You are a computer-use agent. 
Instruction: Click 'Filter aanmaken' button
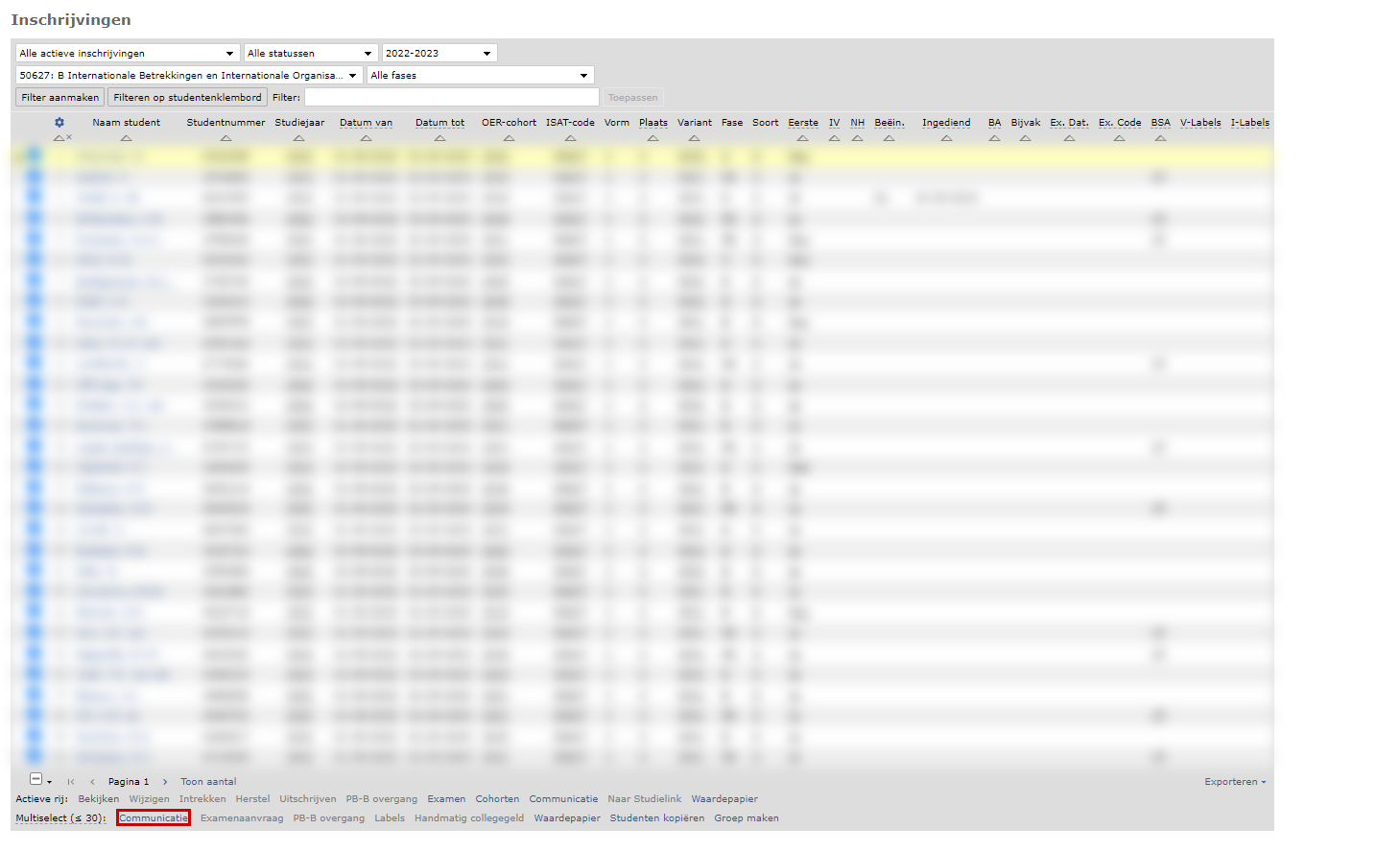tap(60, 98)
